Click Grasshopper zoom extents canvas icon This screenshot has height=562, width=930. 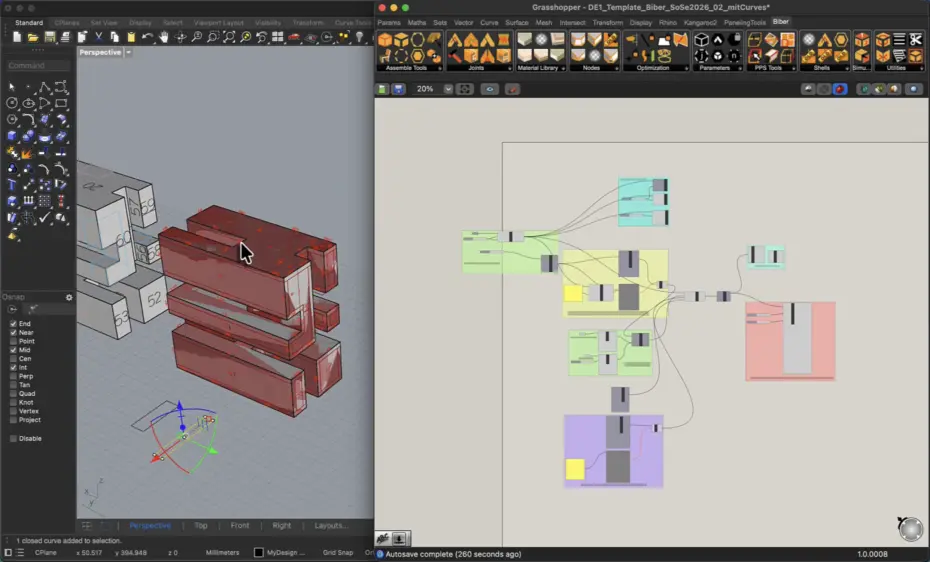click(465, 89)
